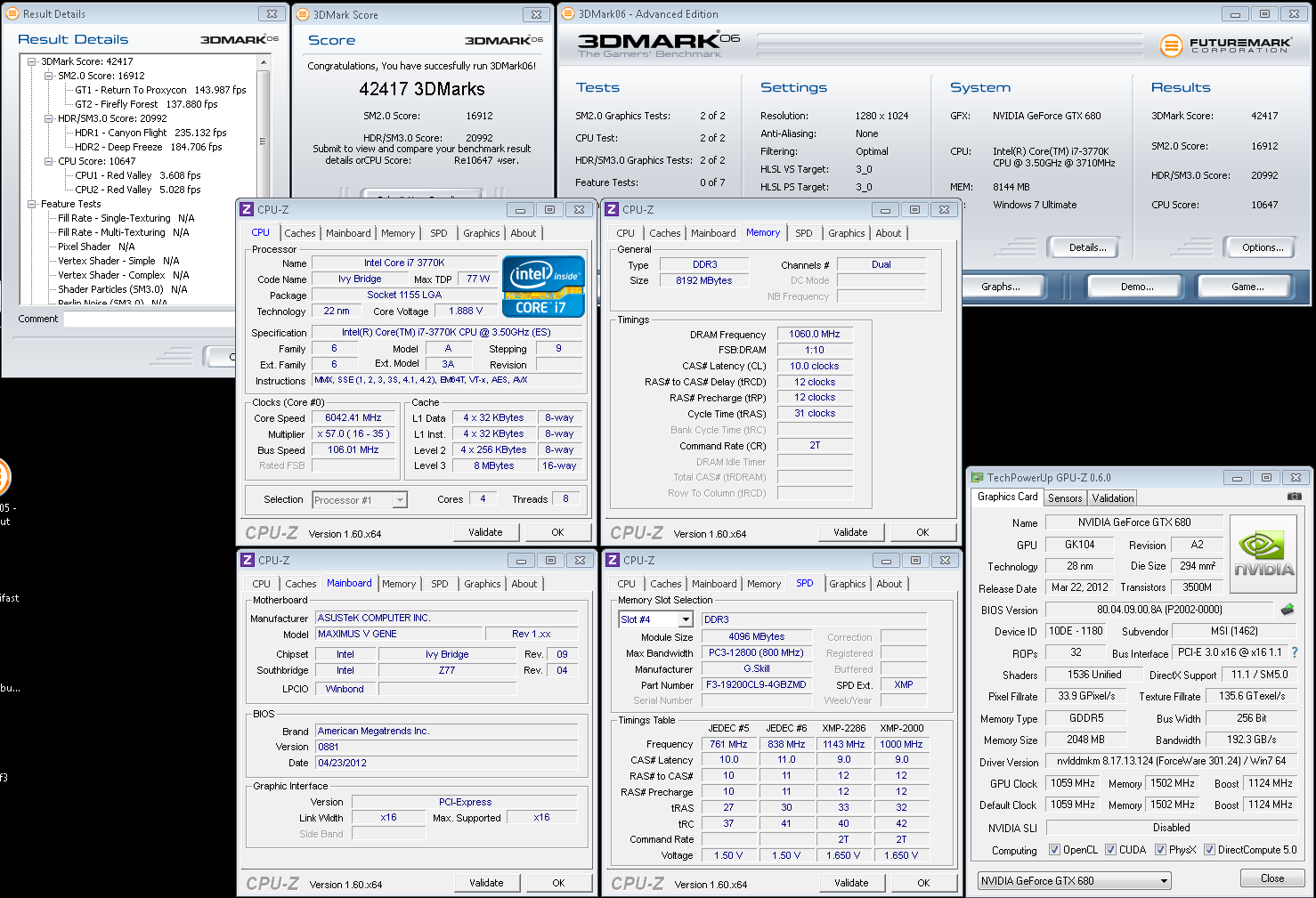Collapse the SM2.0 Score tree node

pos(49,76)
